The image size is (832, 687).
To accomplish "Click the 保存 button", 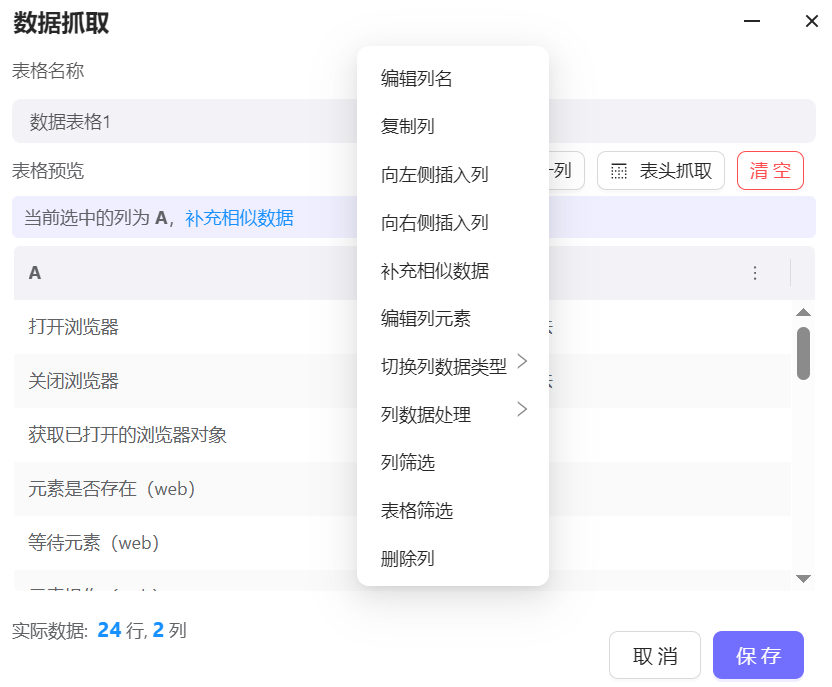I will pyautogui.click(x=758, y=656).
